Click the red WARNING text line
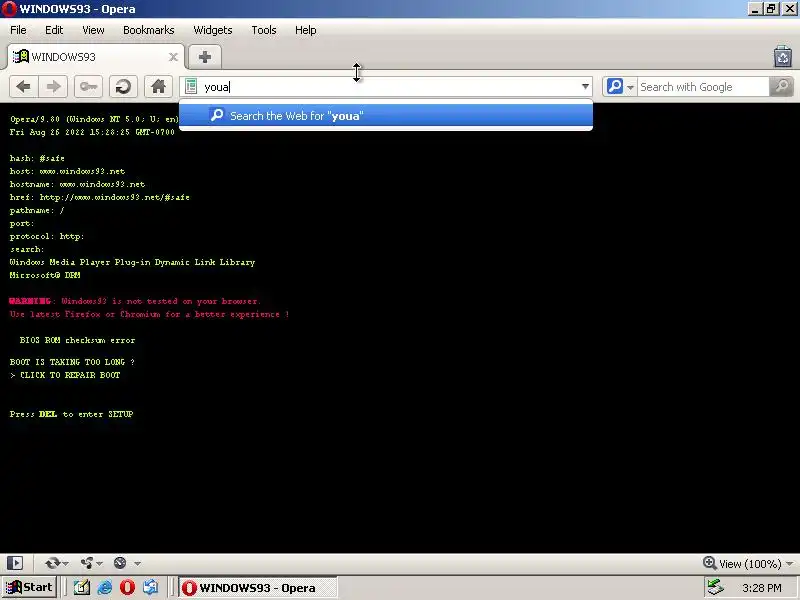The height and width of the screenshot is (600, 800). point(135,301)
